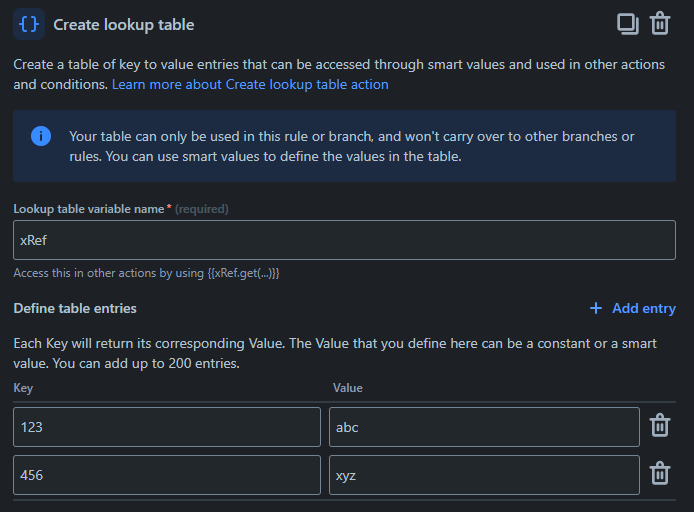Click the Key column header
This screenshot has height=512, width=694.
24,387
